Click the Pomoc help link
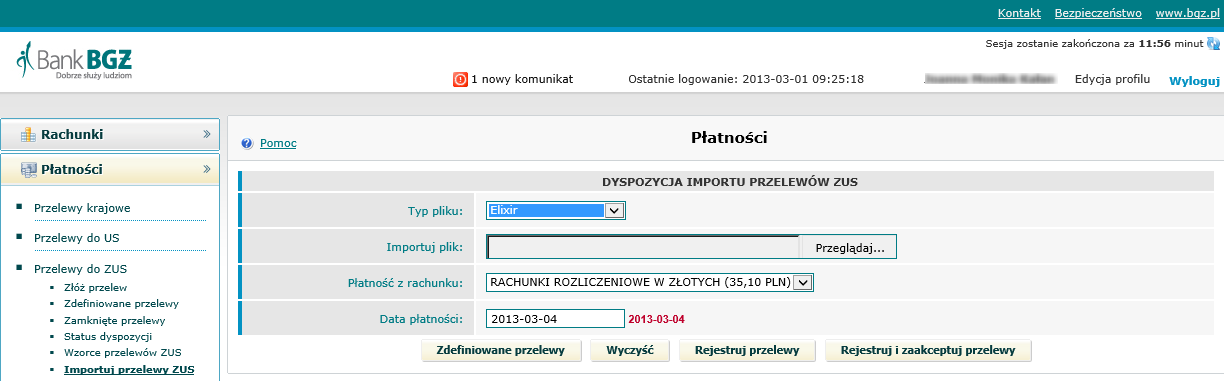1224x381 pixels. (278, 143)
